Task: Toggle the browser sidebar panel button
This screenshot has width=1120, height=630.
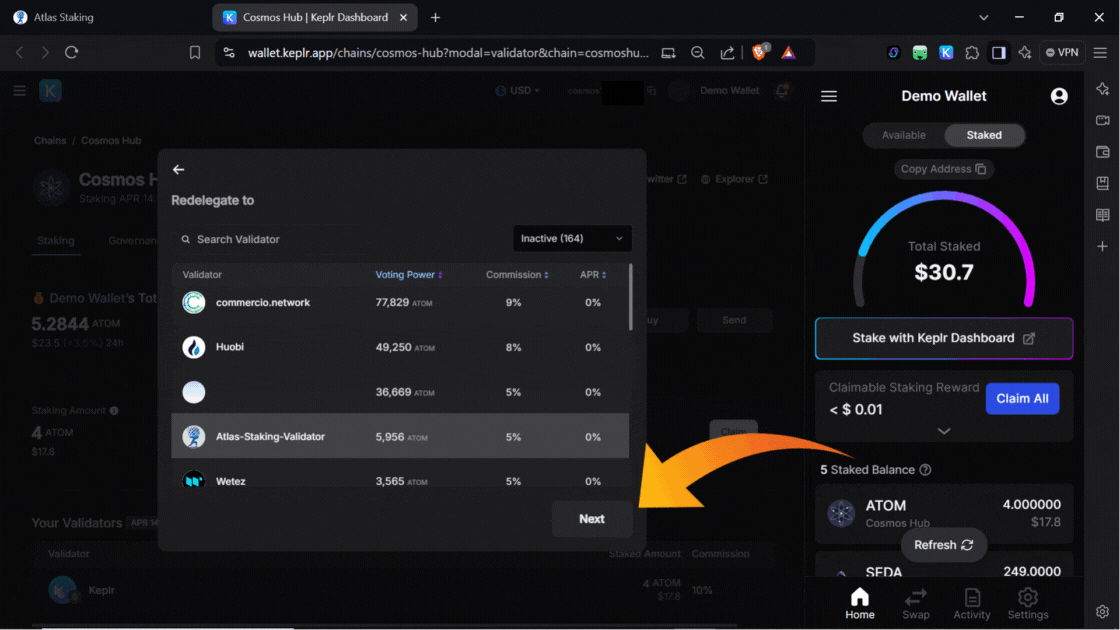Action: point(998,53)
